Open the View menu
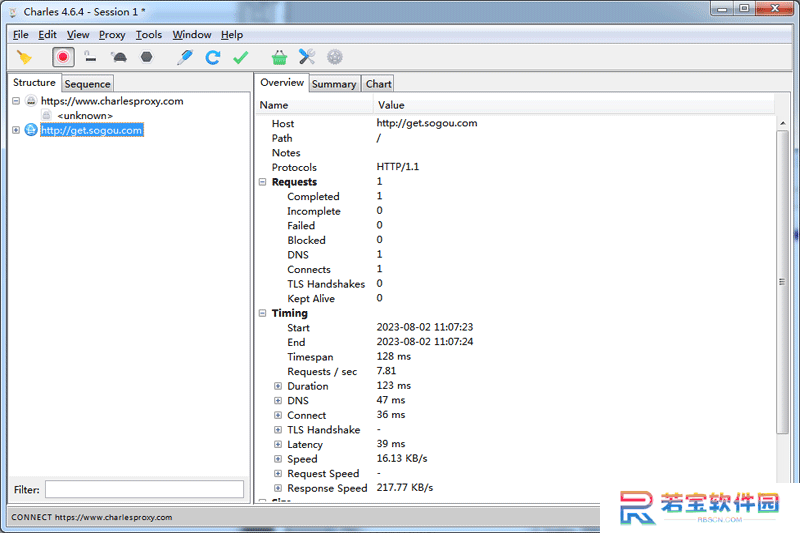This screenshot has width=800, height=533. point(78,35)
